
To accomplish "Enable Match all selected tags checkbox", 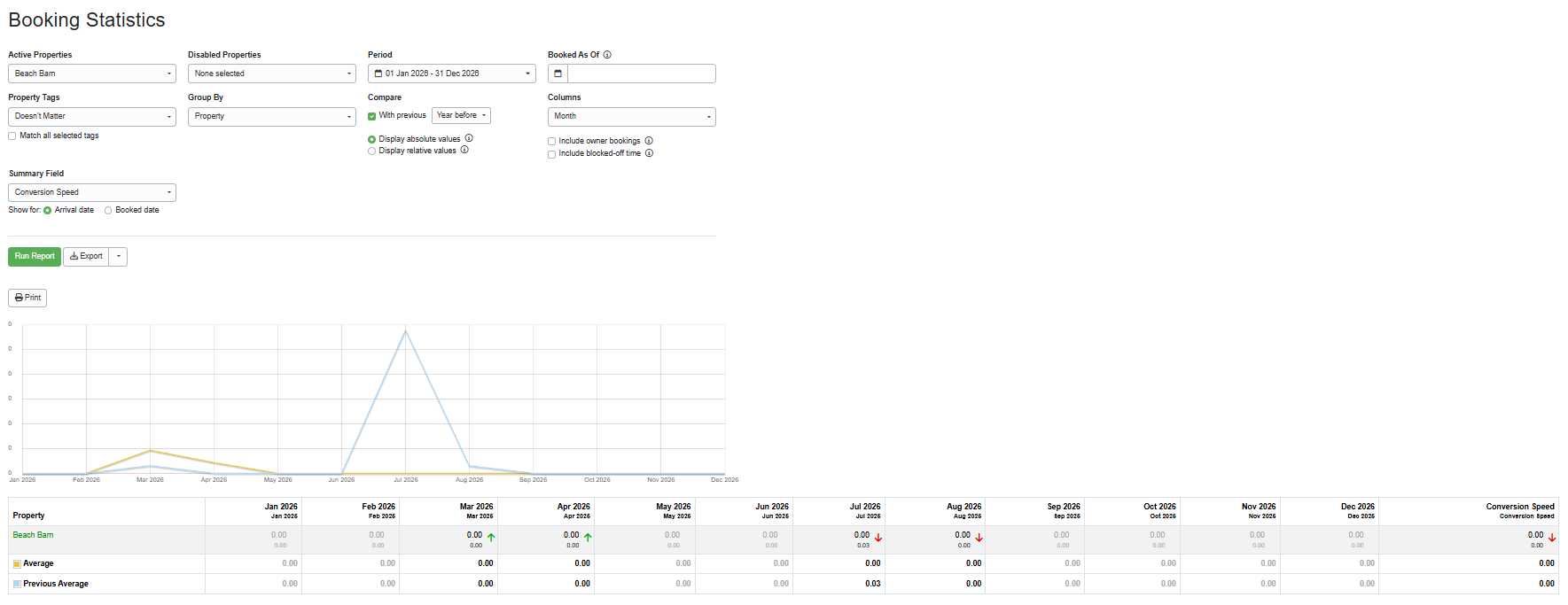I will 12,136.
